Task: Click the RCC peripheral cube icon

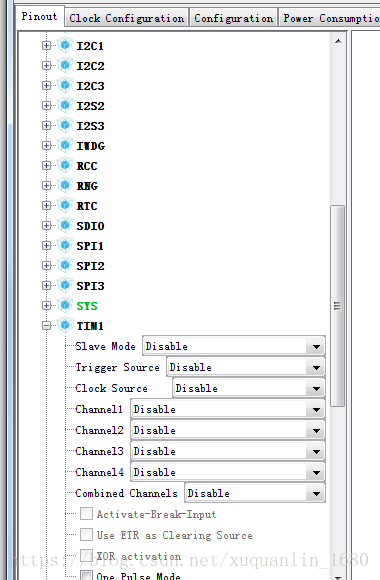Action: 65,165
